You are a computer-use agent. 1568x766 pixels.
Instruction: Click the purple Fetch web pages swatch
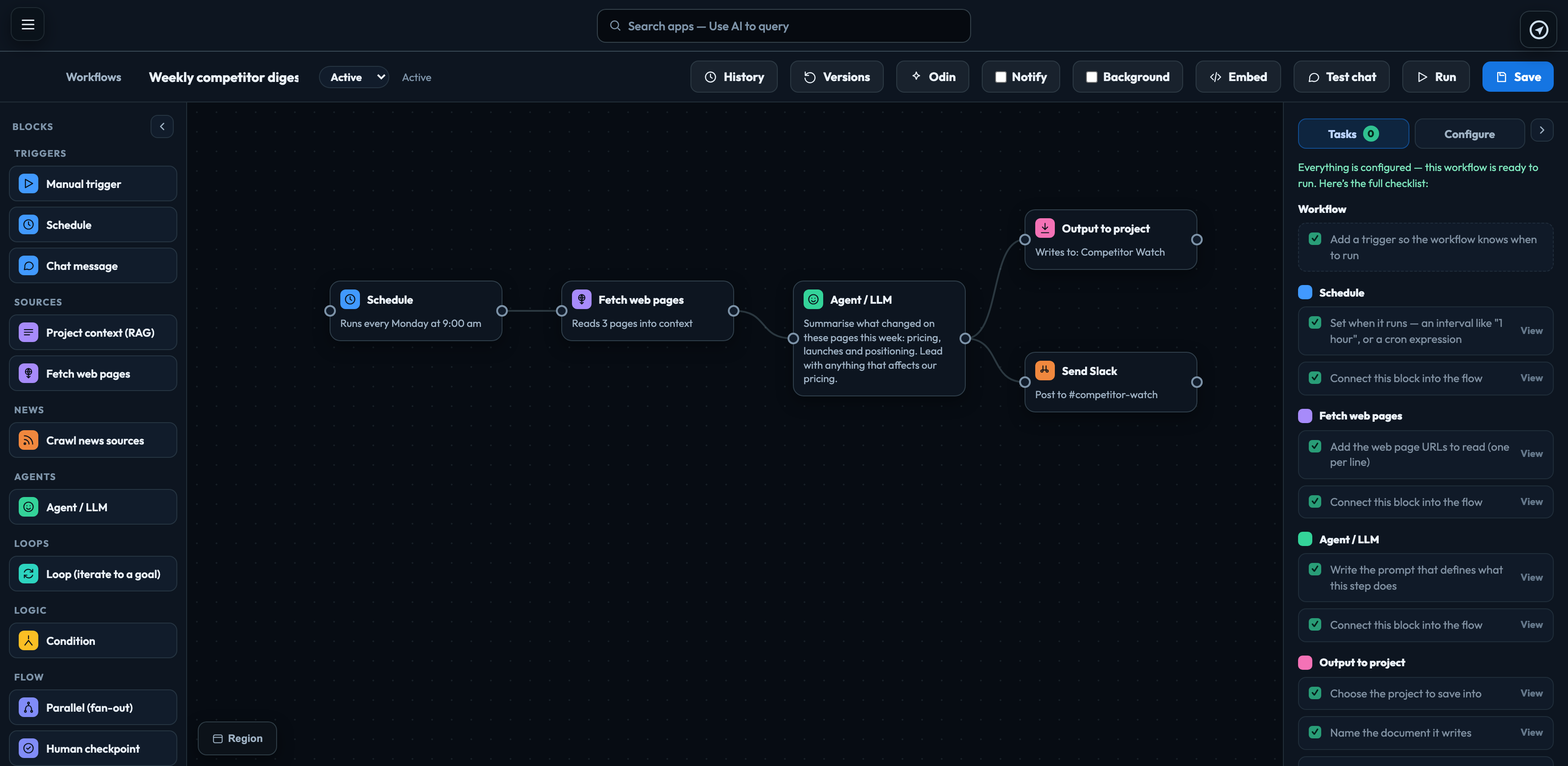pyautogui.click(x=1305, y=416)
